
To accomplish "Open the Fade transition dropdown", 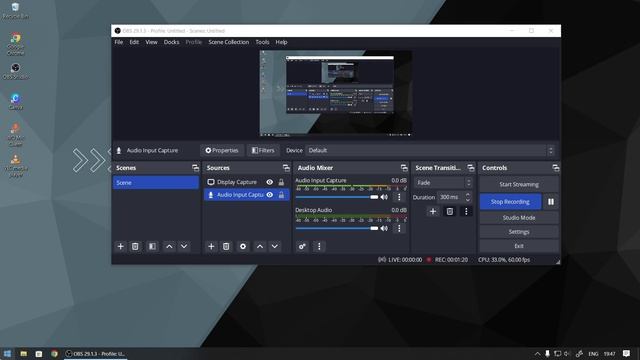I will 443,182.
